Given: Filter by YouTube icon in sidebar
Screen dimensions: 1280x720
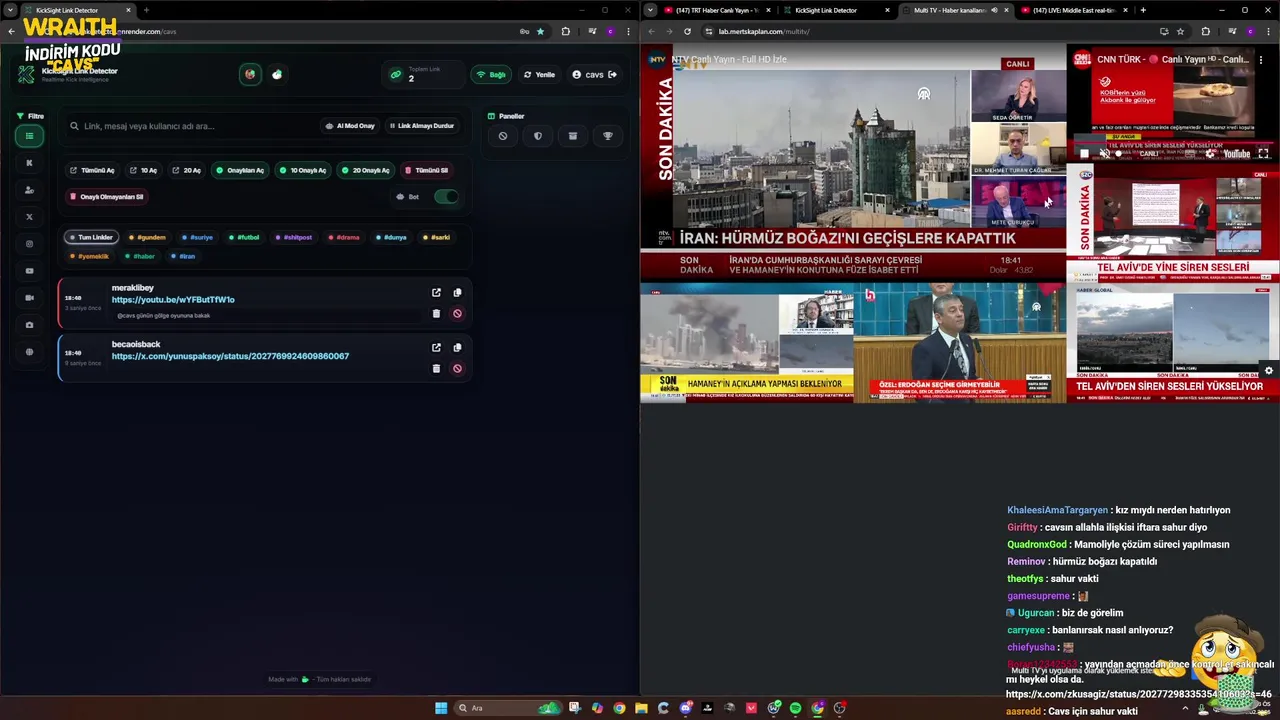Looking at the screenshot, I should [29, 271].
